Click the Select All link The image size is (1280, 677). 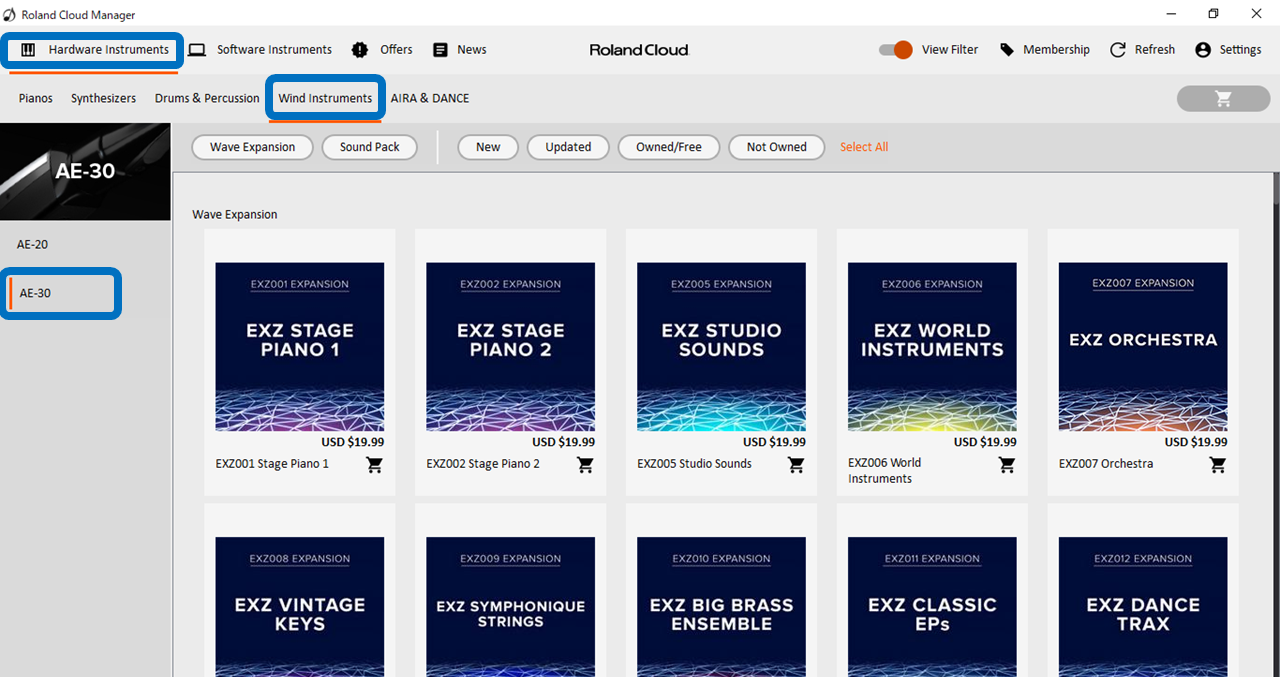click(x=864, y=147)
